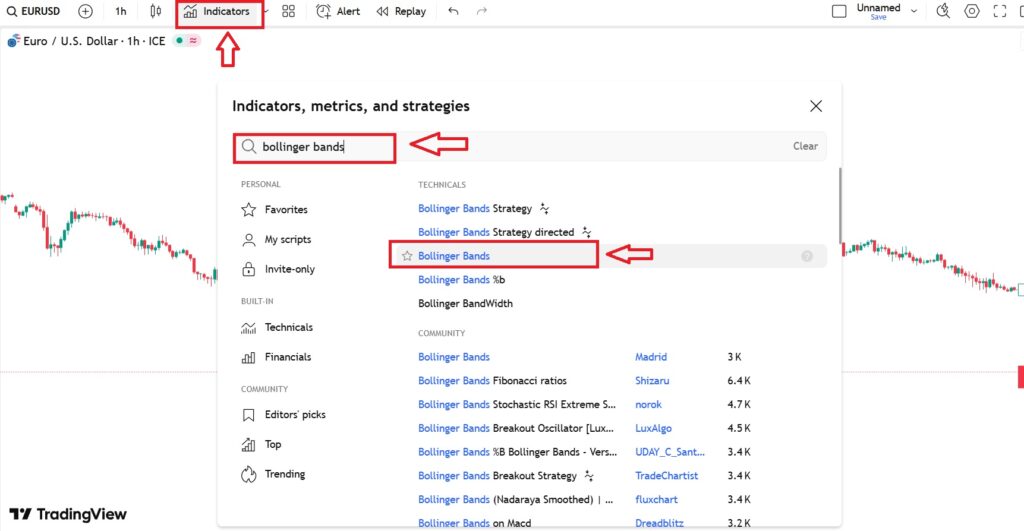
Task: Open the 1h timeframe dropdown
Action: tap(120, 12)
